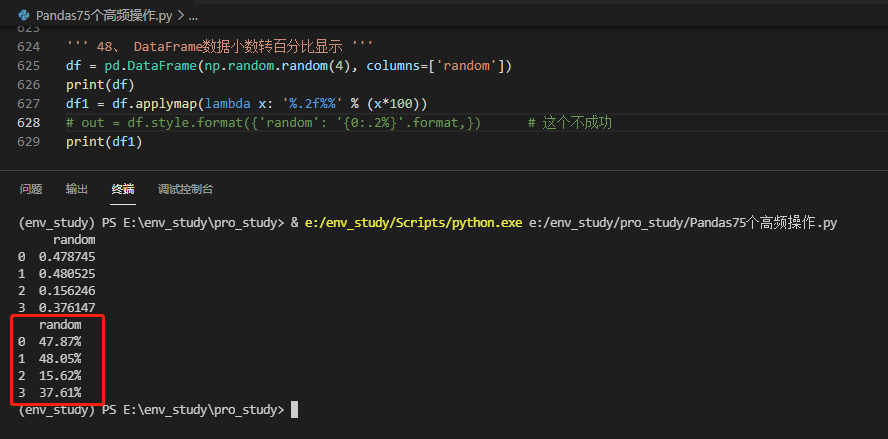
Task: Click the Python file icon in breadcrumb
Action: pos(24,15)
